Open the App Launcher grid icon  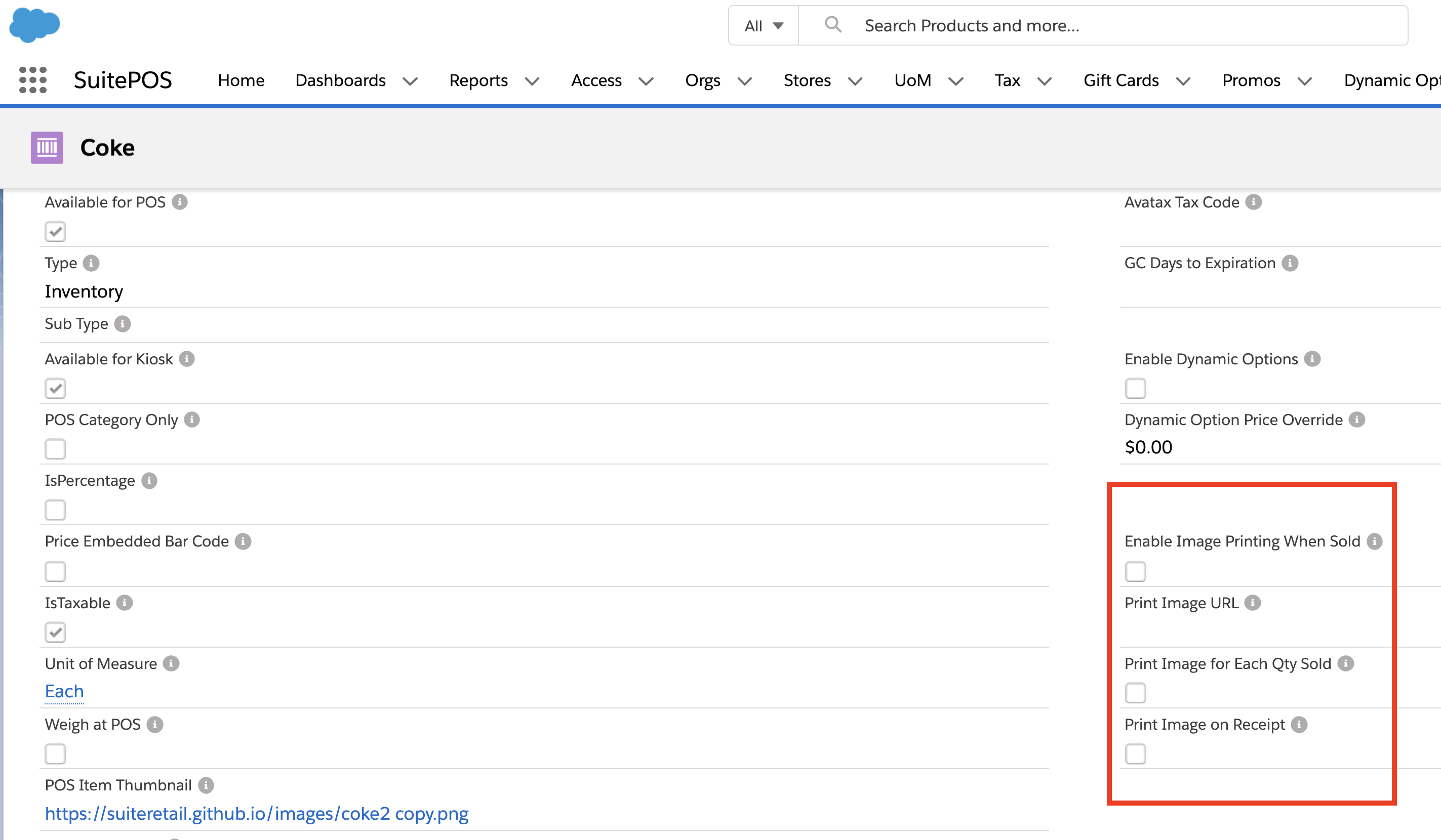coord(32,80)
